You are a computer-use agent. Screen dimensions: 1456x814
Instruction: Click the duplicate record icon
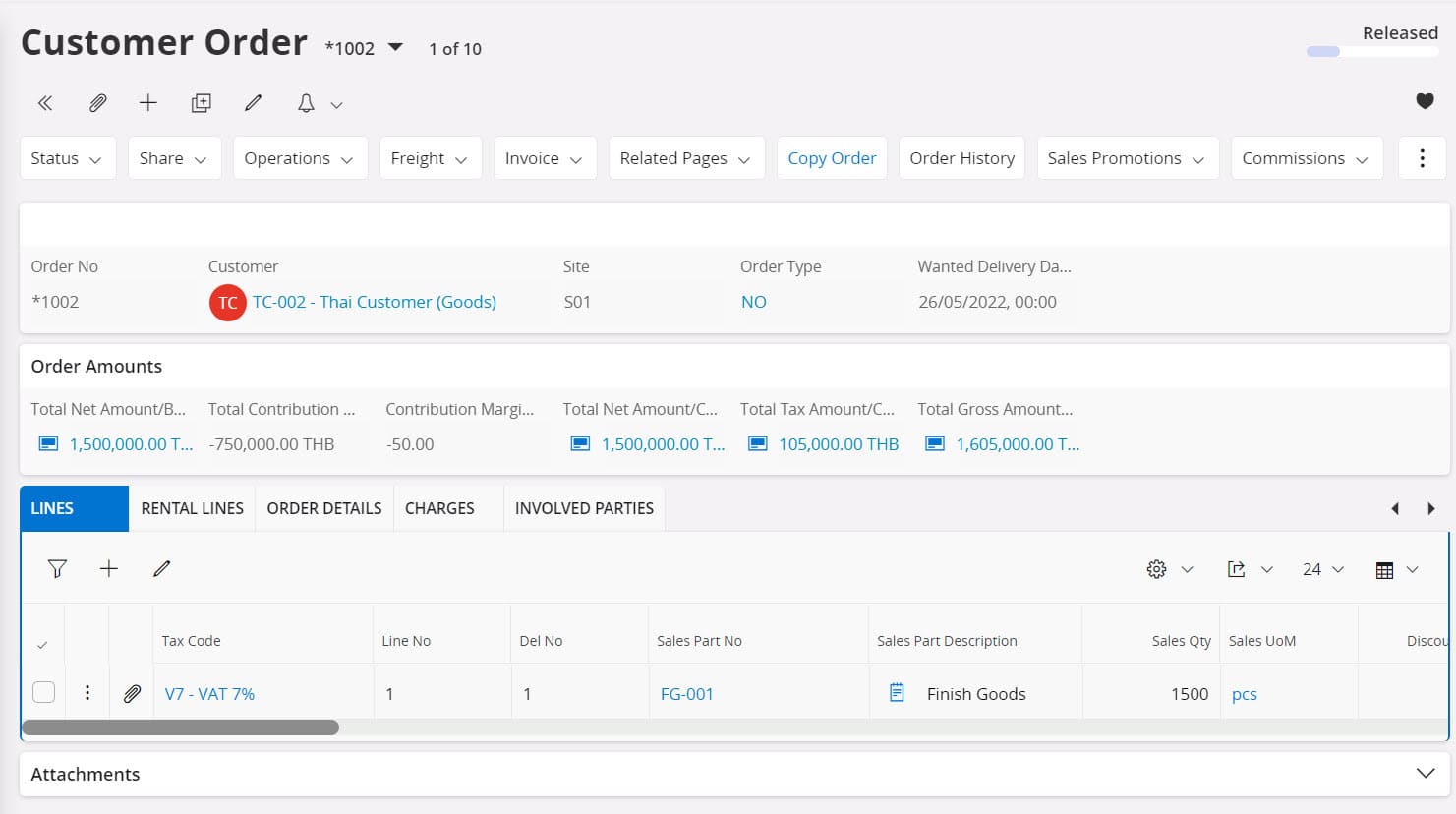201,103
